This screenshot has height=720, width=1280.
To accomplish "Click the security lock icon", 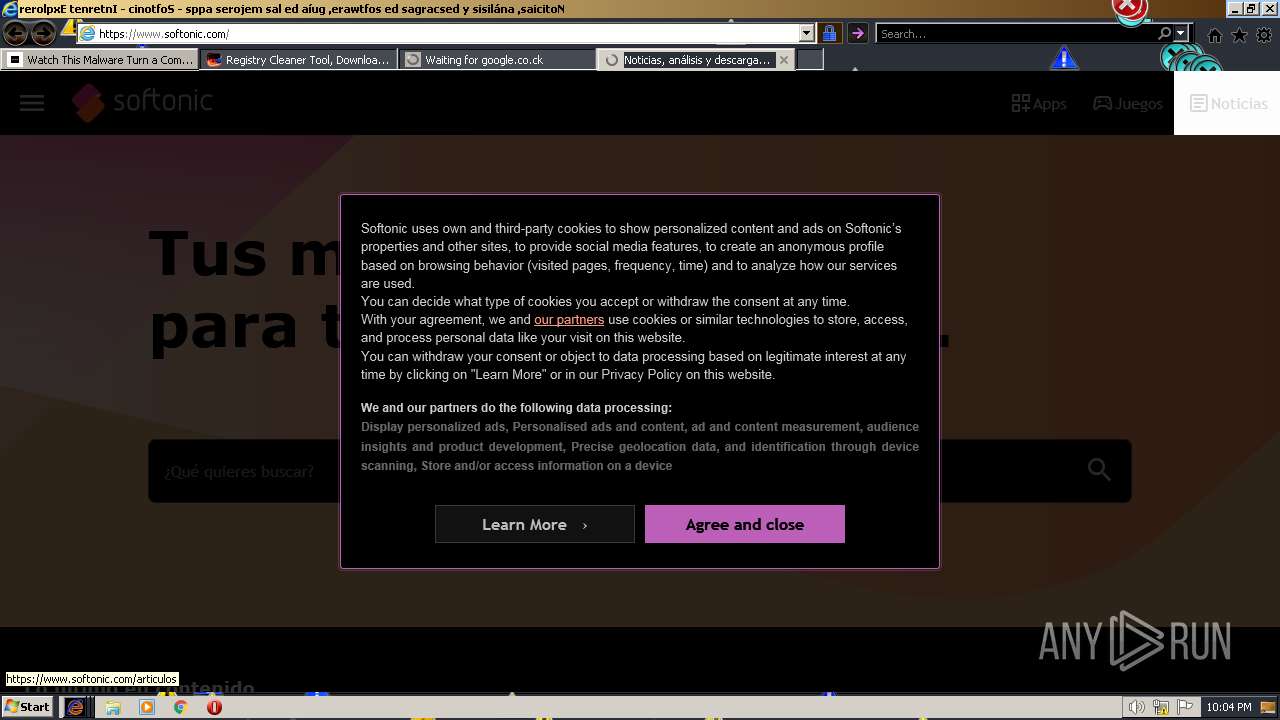I will [x=829, y=33].
